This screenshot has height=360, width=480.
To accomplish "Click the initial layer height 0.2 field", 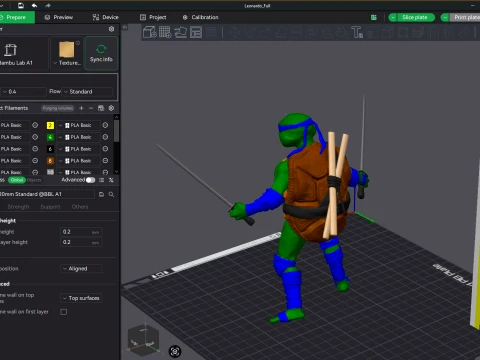I will pyautogui.click(x=81, y=242).
